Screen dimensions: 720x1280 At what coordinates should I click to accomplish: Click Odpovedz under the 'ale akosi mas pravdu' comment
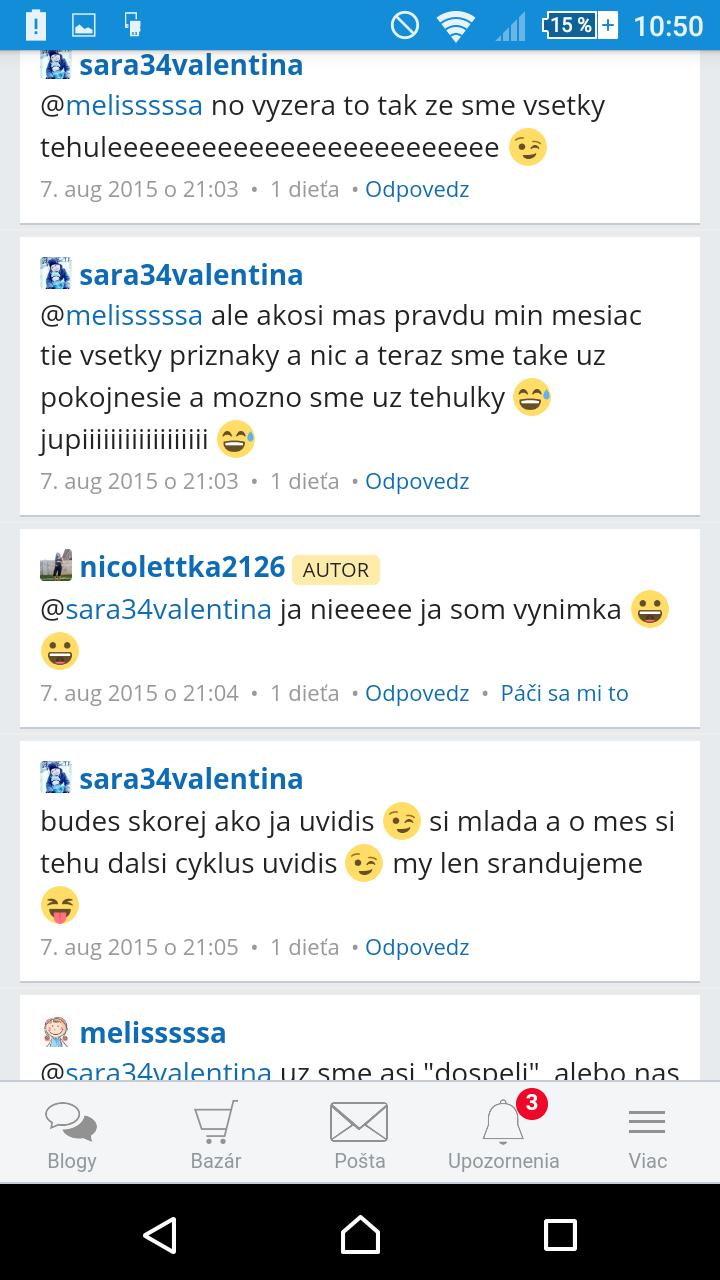pos(417,481)
